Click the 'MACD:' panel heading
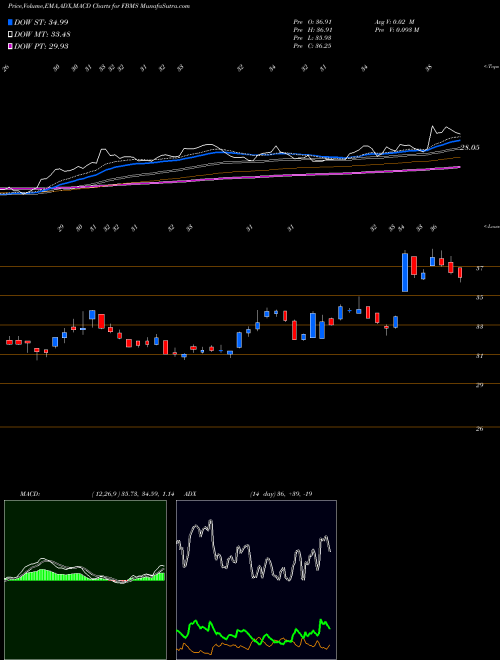500x660 pixels. click(30, 494)
